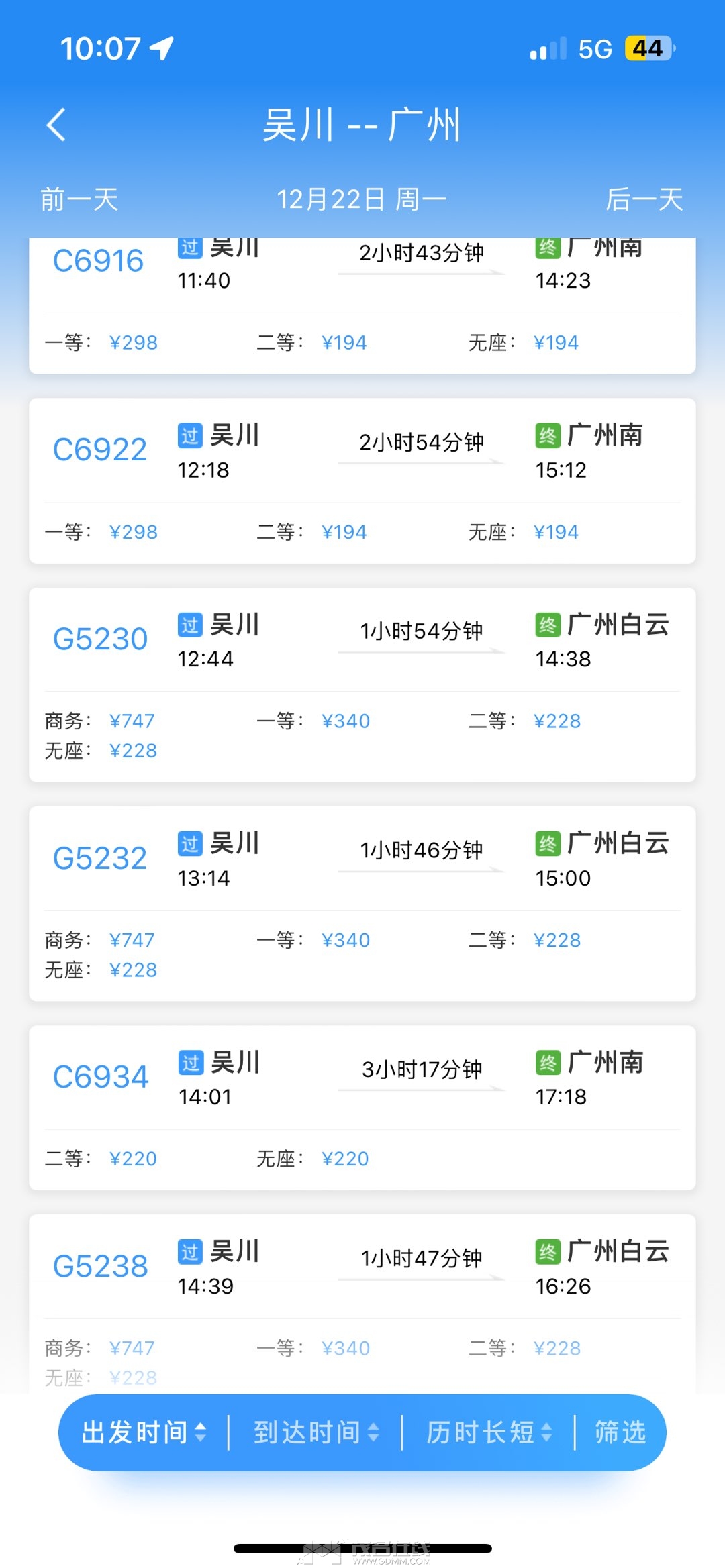Go to next day 后一天

(x=644, y=199)
